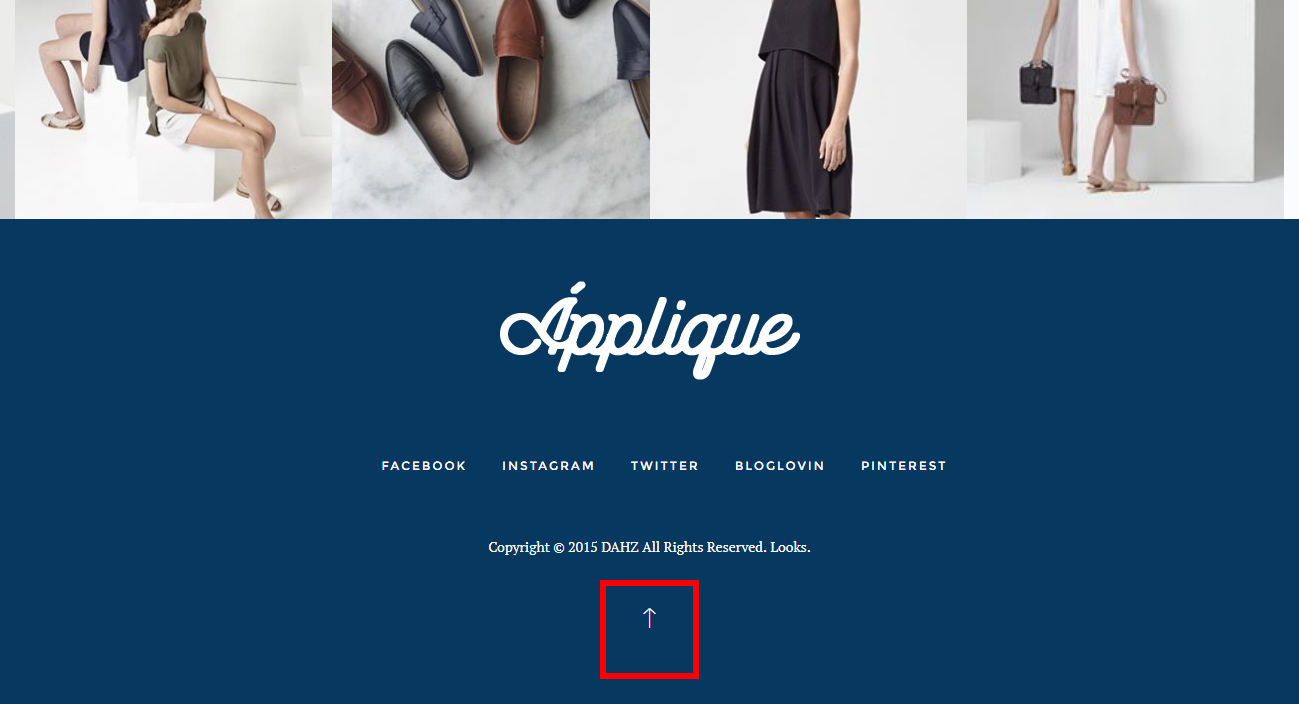1299x704 pixels.
Task: Click the black handbag in the photo
Action: pyautogui.click(x=1036, y=82)
